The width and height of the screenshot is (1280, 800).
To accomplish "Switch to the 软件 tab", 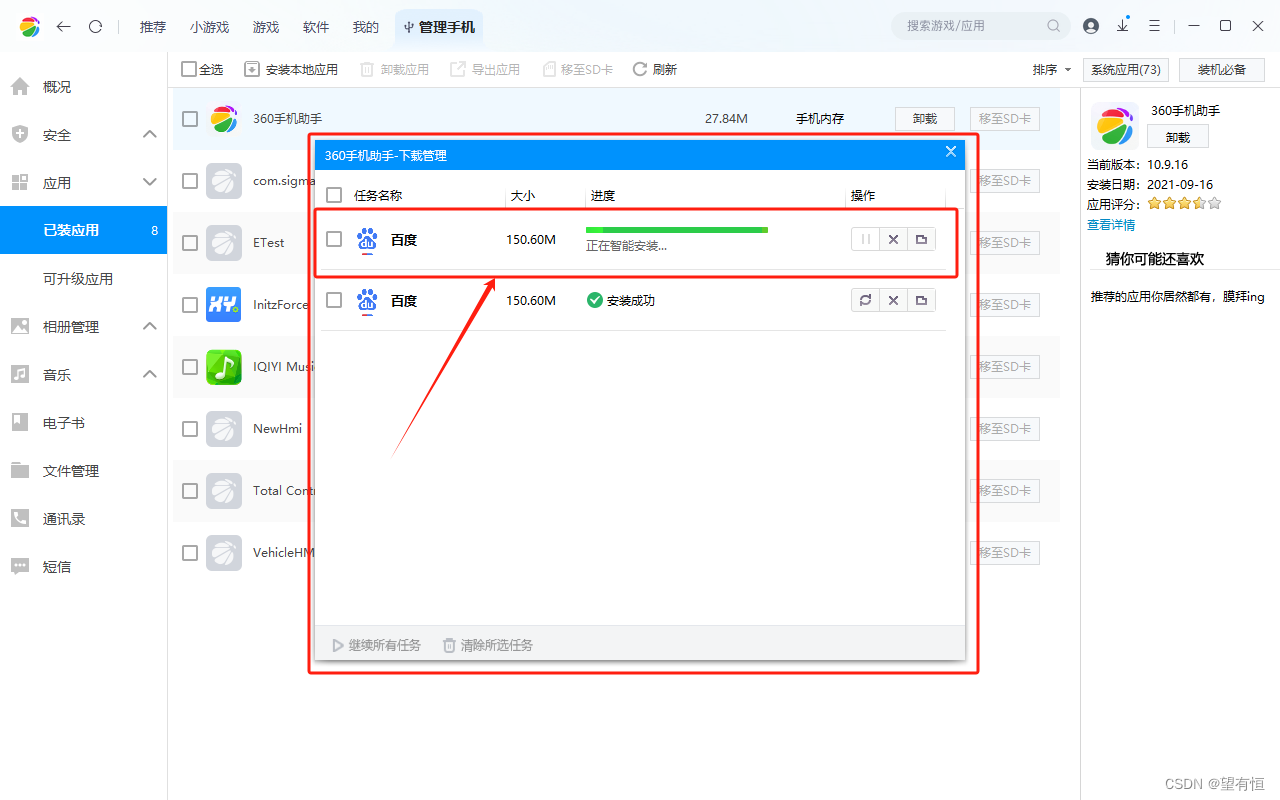I will 316,27.
